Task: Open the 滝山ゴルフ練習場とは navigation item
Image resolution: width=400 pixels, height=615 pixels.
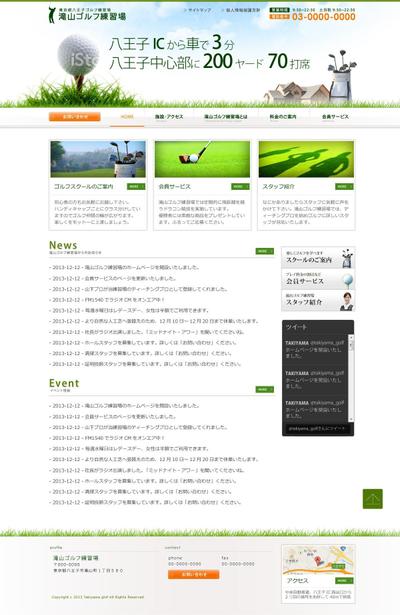Action: 225,117
